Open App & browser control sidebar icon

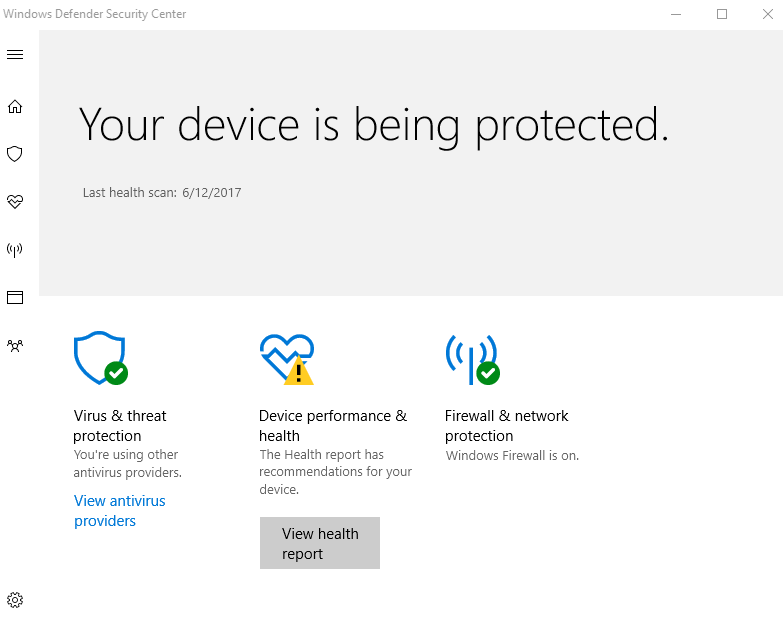[15, 297]
